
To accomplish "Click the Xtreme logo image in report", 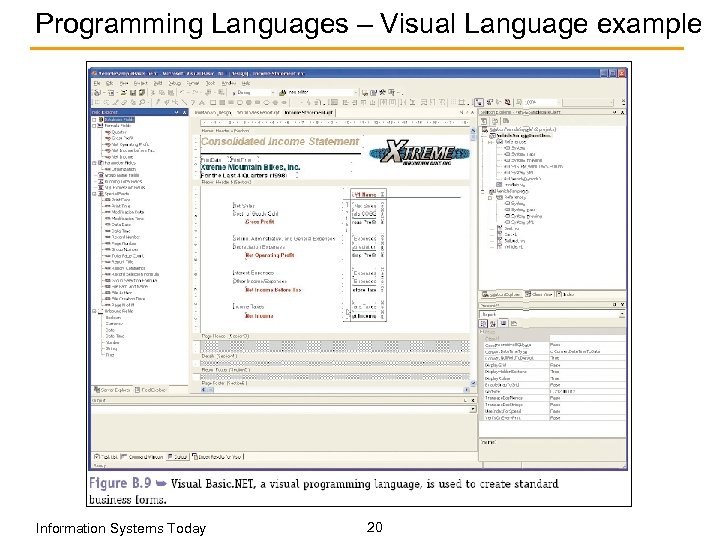I will pyautogui.click(x=419, y=151).
